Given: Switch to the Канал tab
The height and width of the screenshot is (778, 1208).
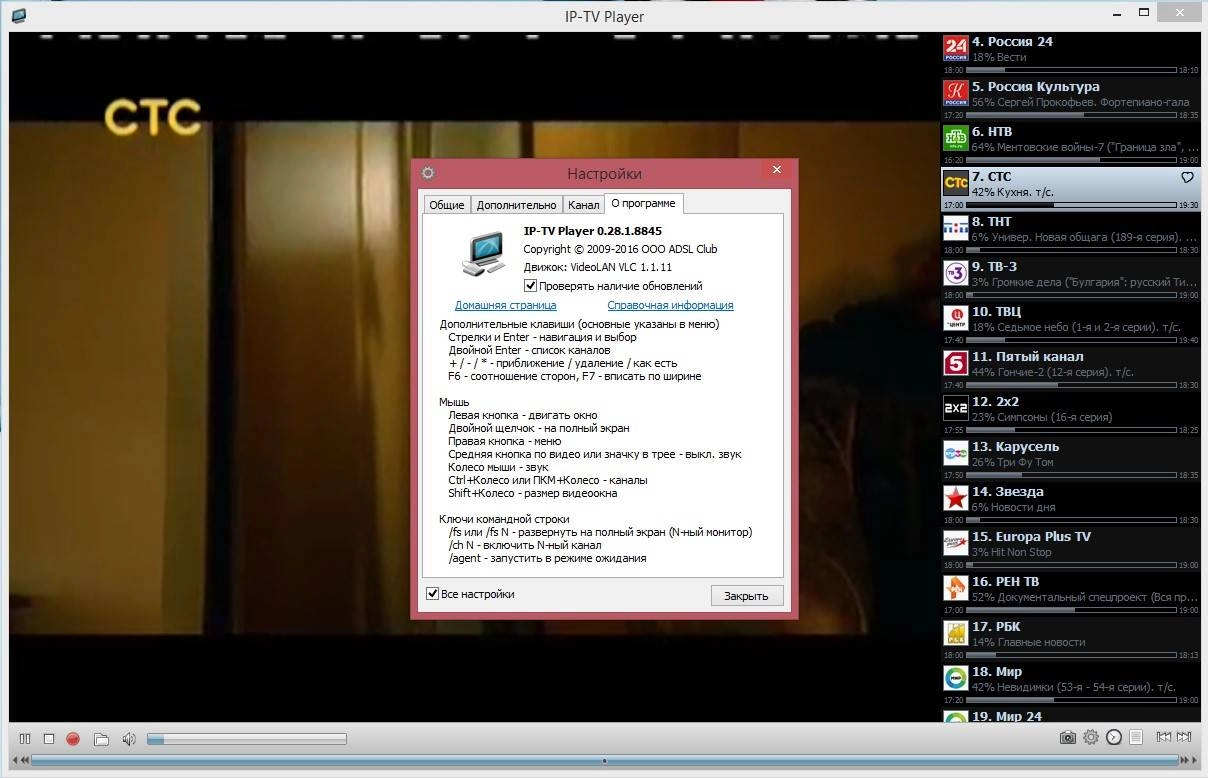Looking at the screenshot, I should pos(583,204).
